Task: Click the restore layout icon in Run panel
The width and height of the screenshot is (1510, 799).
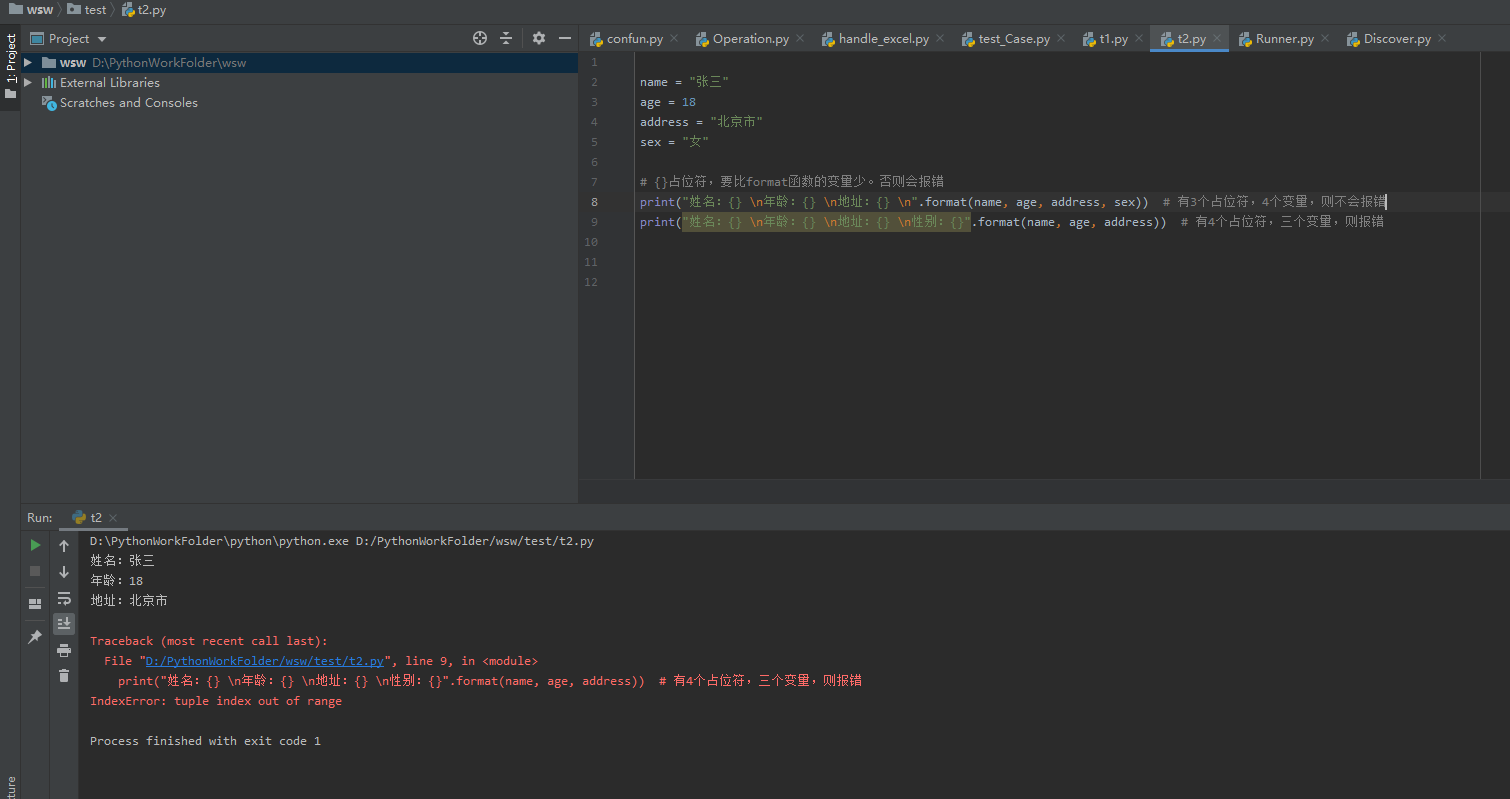Action: tap(35, 604)
